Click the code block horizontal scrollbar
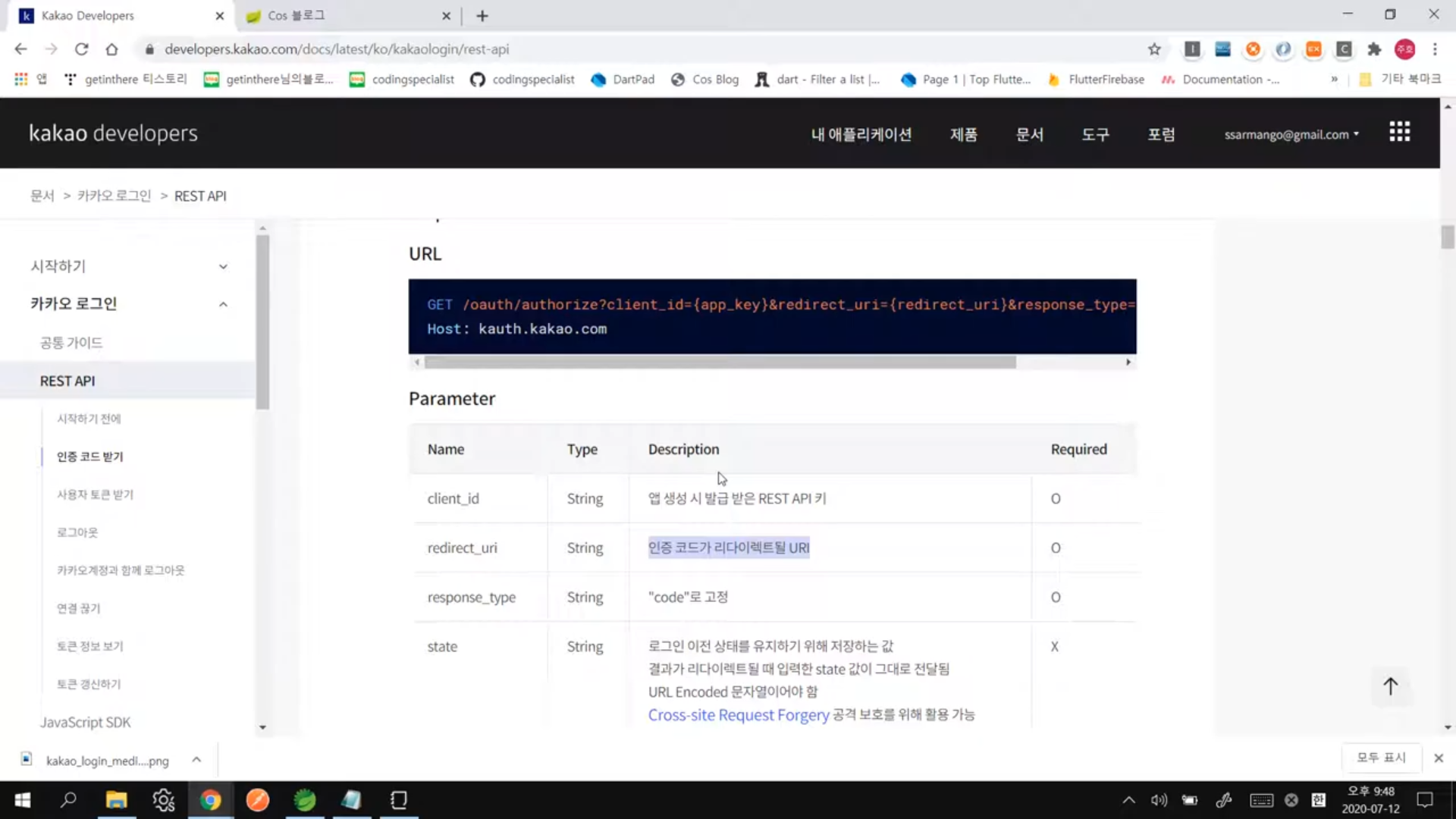 tap(719, 362)
